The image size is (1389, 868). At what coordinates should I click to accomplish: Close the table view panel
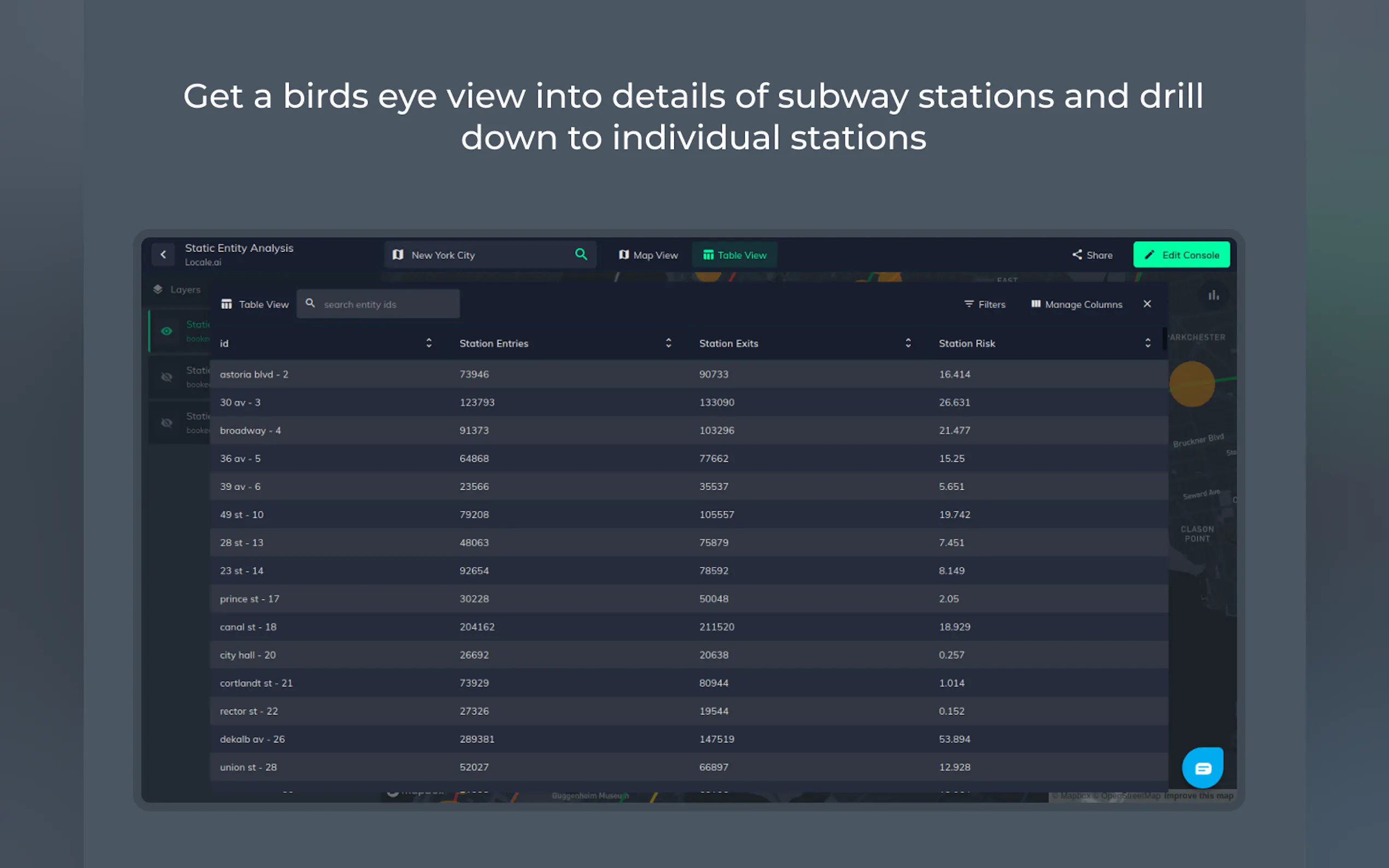point(1147,304)
